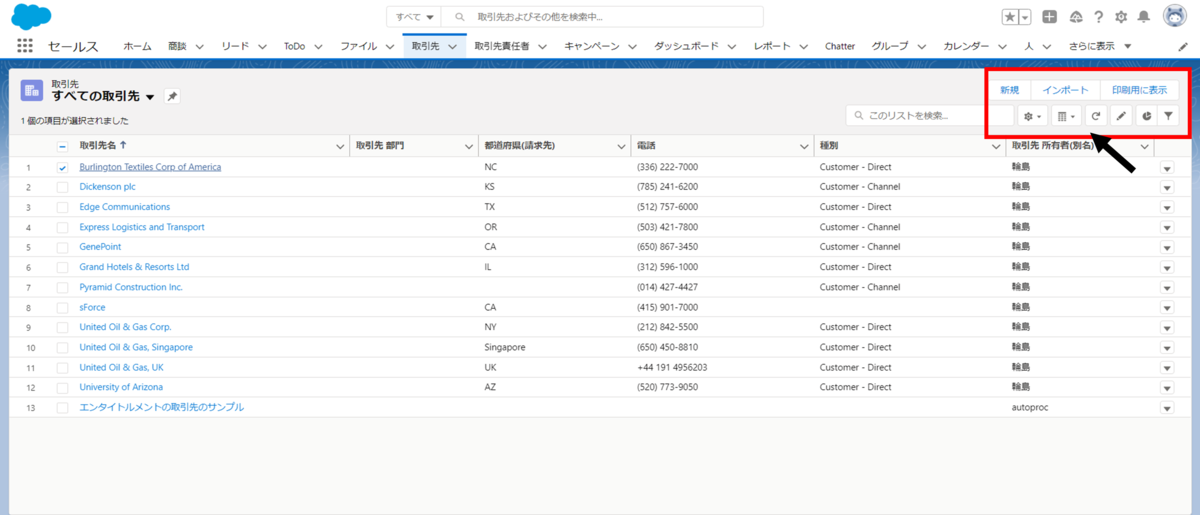1200x515 pixels.
Task: Click the 新規 button
Action: pyautogui.click(x=1010, y=89)
